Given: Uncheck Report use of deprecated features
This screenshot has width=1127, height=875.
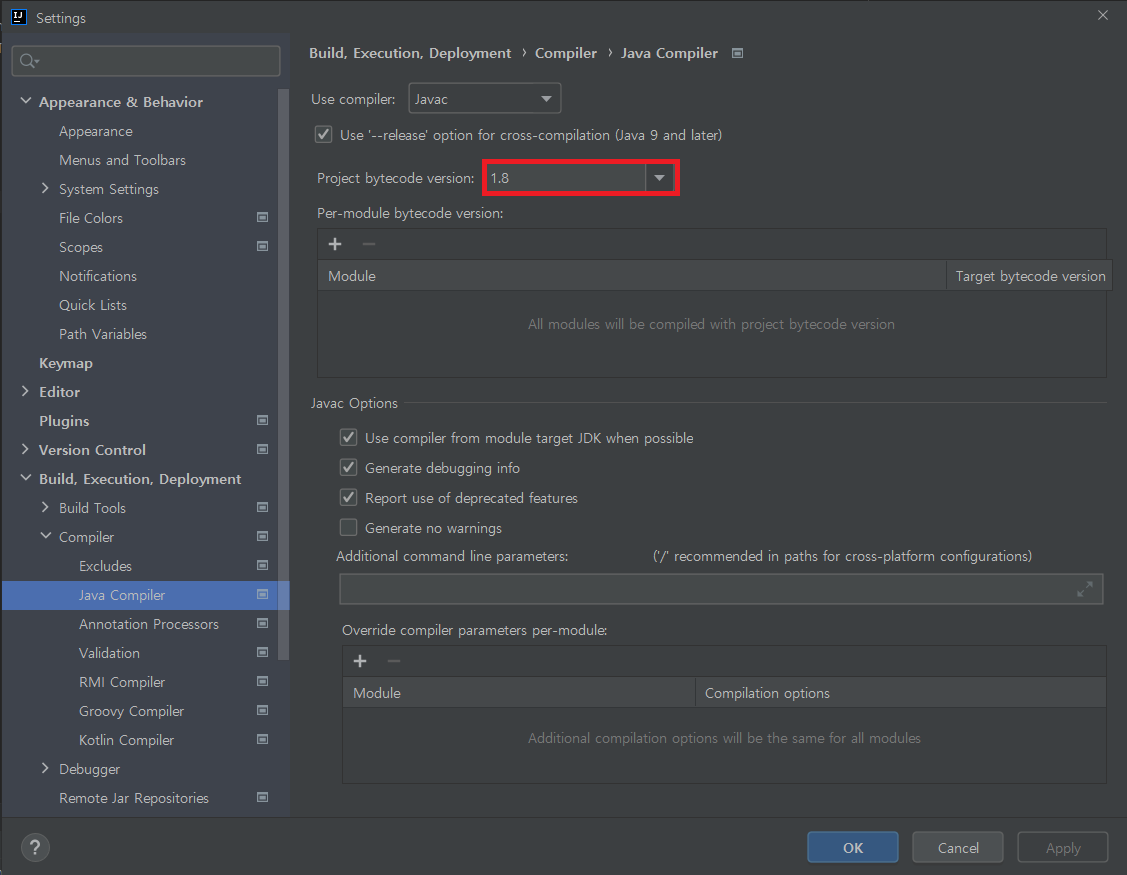Looking at the screenshot, I should pyautogui.click(x=349, y=498).
